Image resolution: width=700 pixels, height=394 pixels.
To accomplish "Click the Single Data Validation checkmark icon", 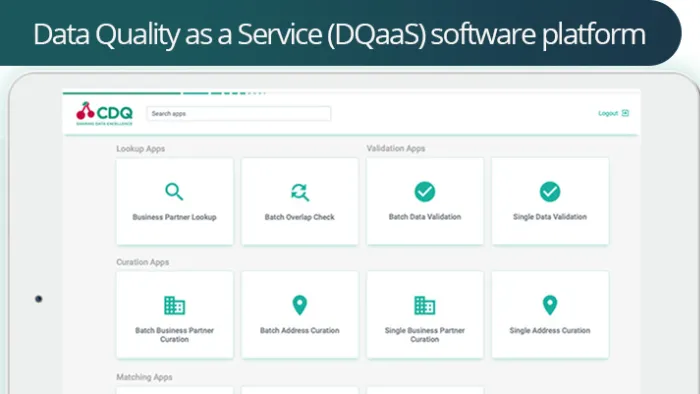I will [x=550, y=192].
